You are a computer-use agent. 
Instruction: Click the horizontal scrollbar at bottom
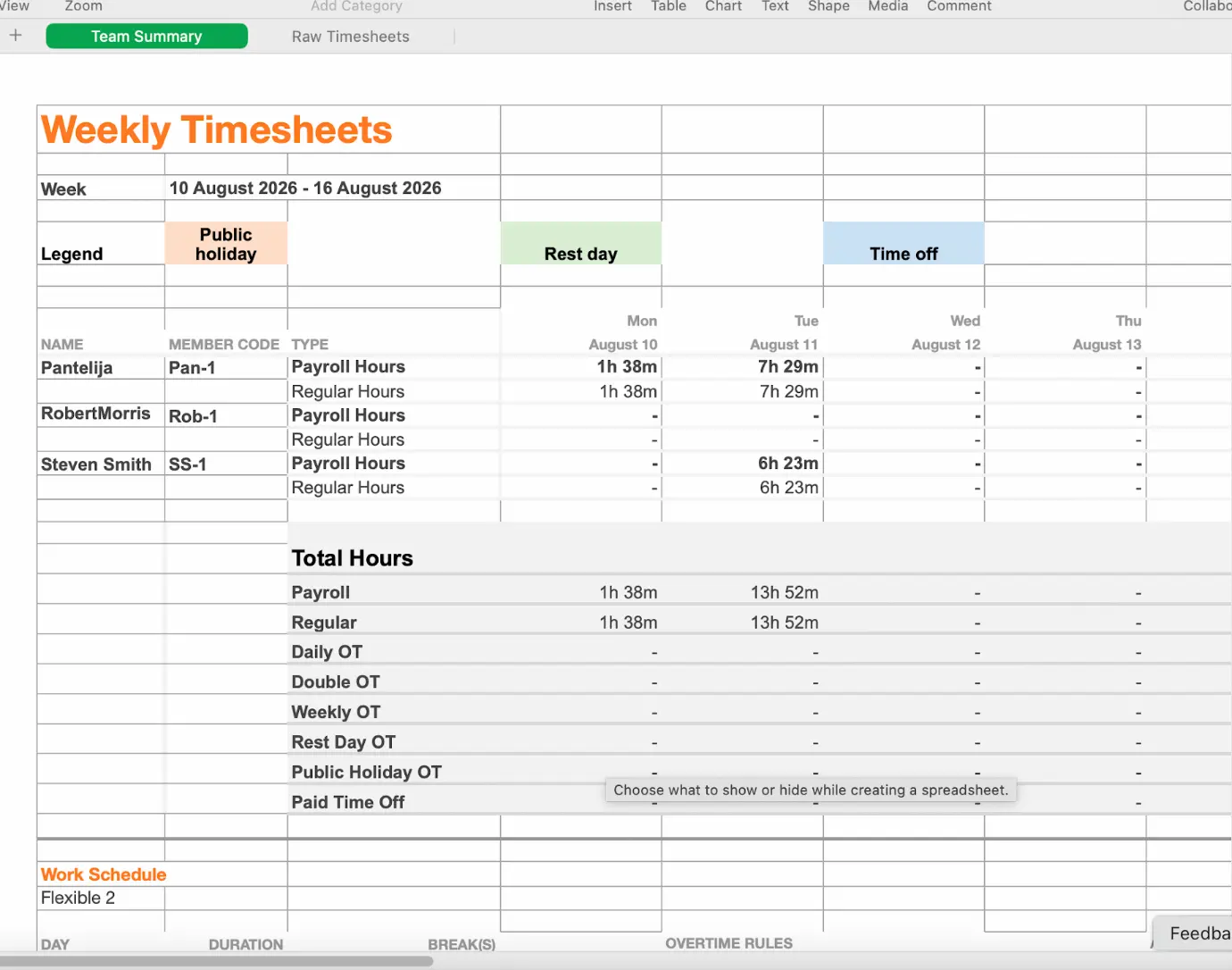[216, 962]
